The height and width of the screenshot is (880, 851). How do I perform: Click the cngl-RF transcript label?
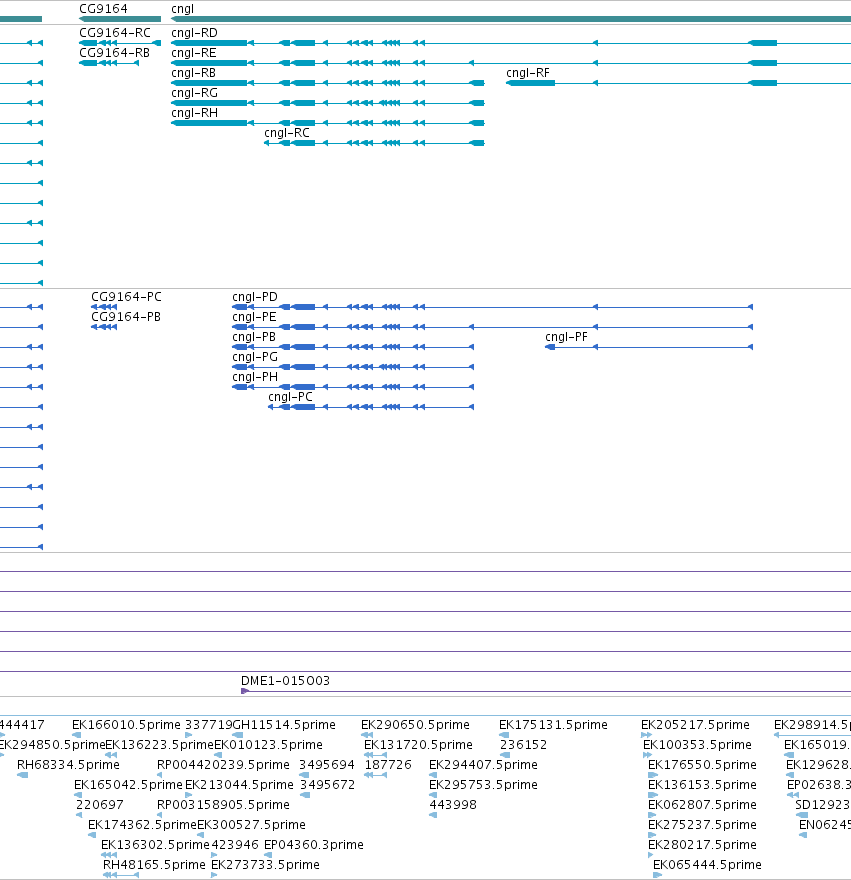pos(528,73)
